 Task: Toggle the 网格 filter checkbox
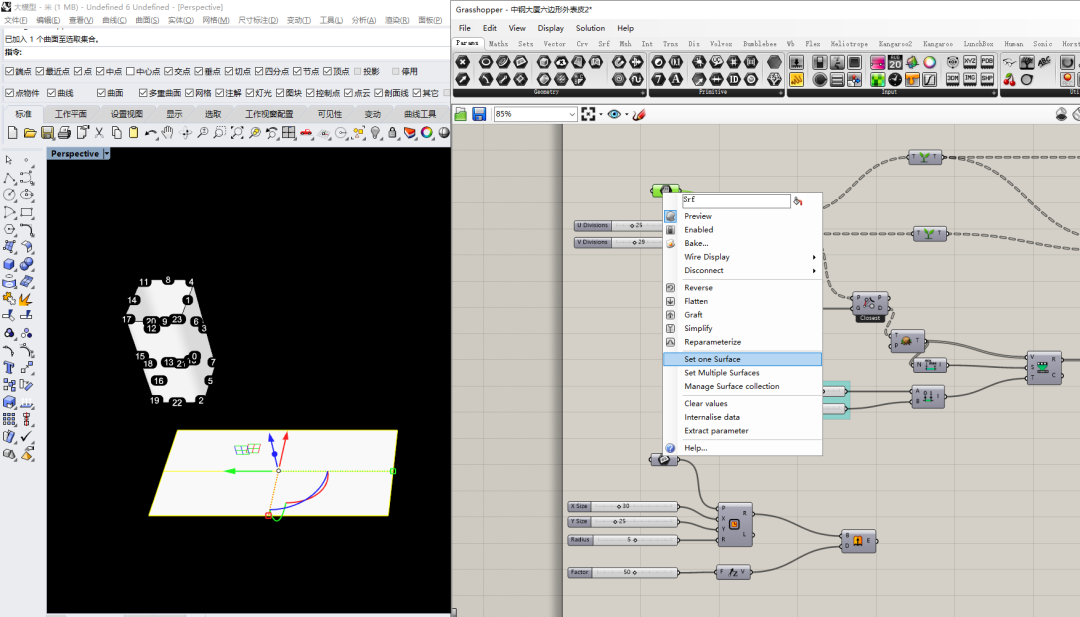coord(189,92)
